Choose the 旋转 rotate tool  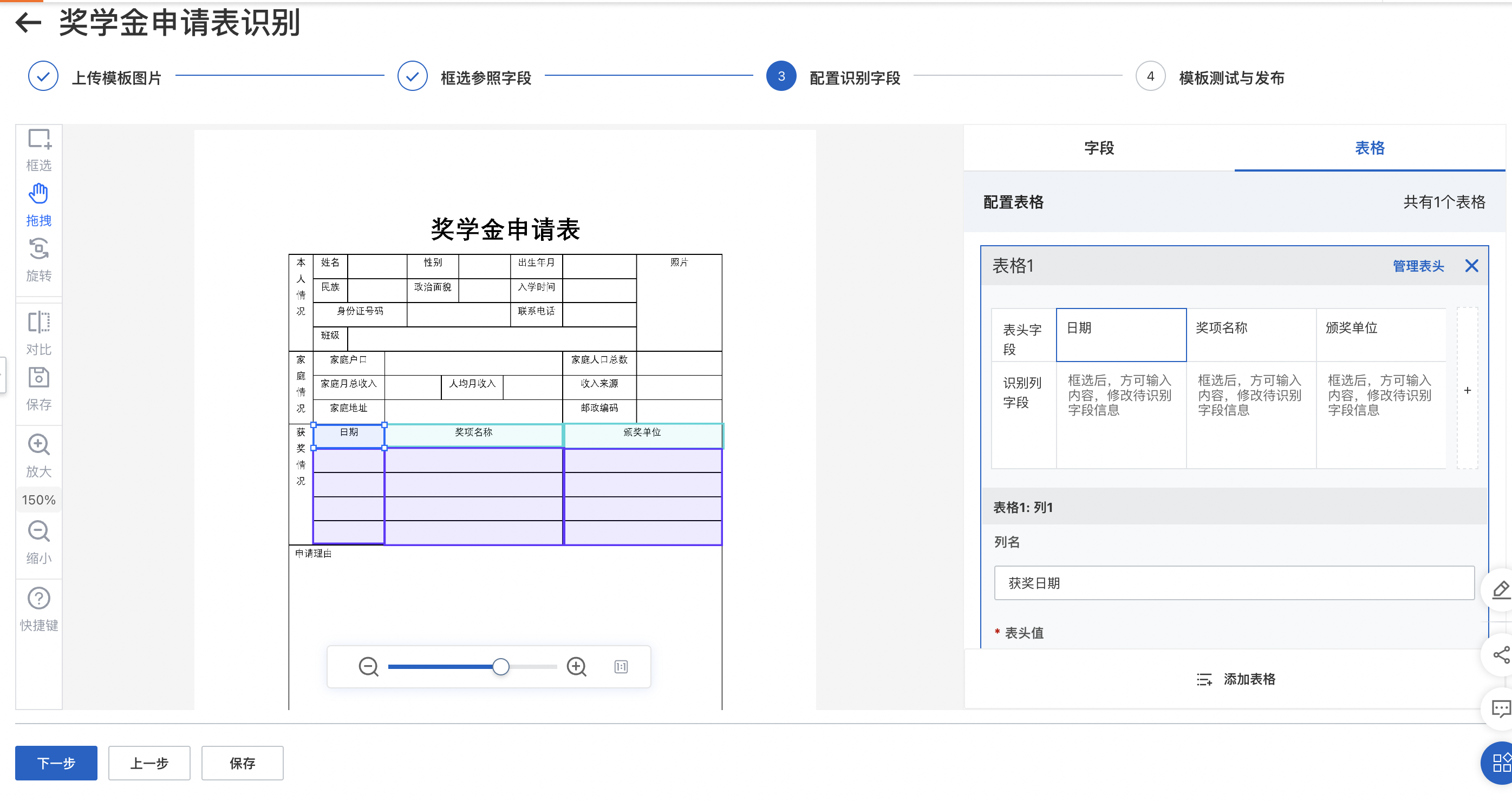(39, 260)
